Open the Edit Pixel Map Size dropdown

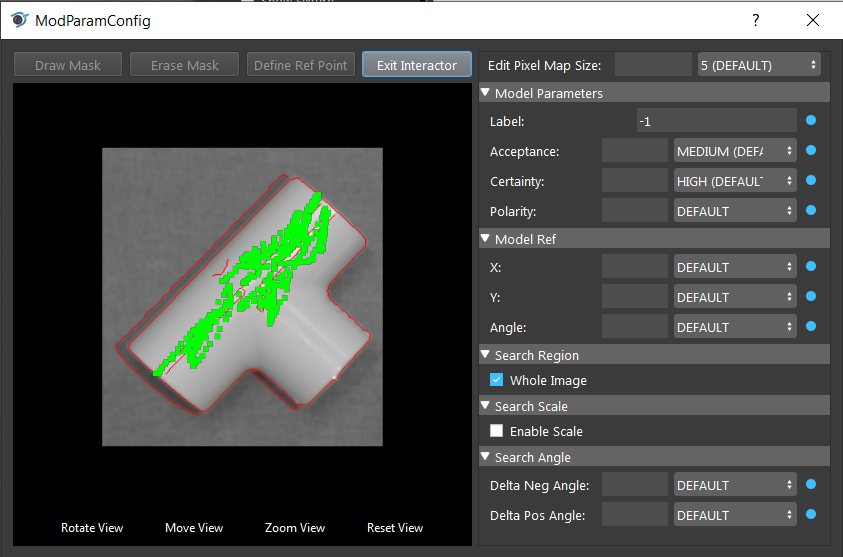(759, 65)
